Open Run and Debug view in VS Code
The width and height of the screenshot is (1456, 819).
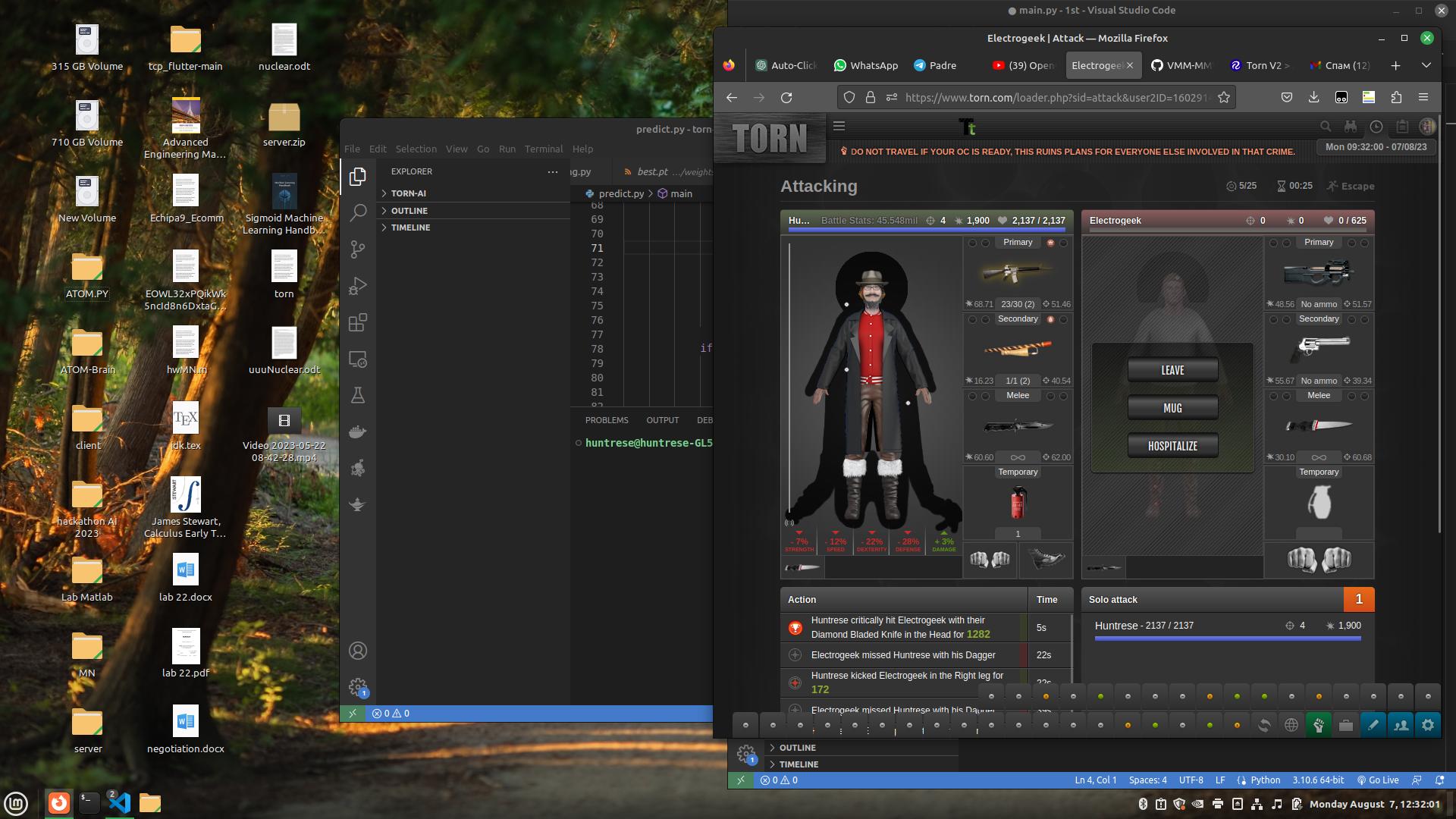pyautogui.click(x=358, y=286)
